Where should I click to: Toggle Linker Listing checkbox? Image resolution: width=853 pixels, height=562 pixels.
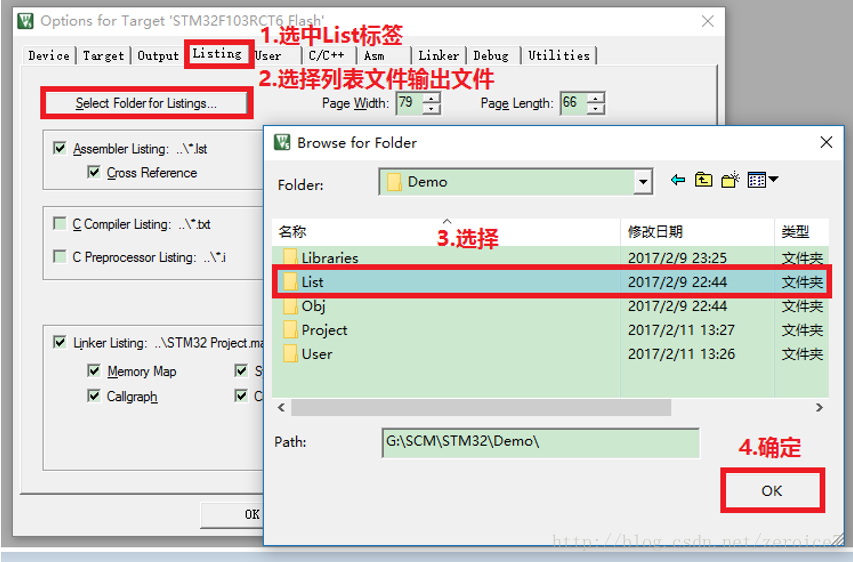click(x=59, y=342)
